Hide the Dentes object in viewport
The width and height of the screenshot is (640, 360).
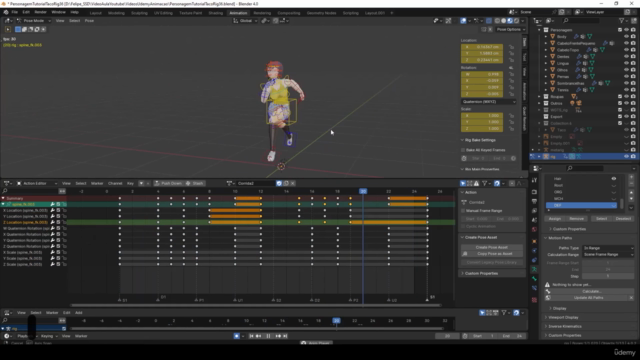[626, 56]
